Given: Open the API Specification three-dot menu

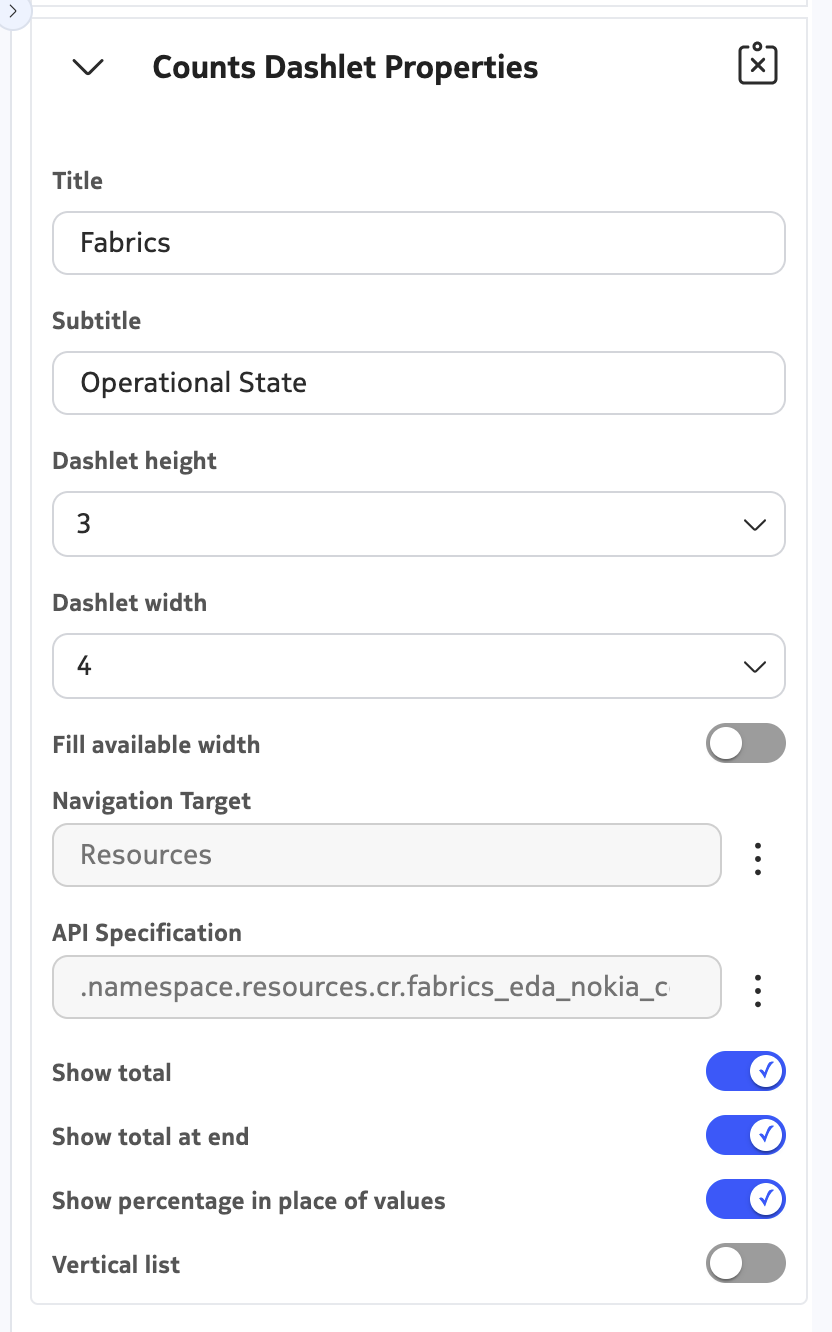Looking at the screenshot, I should tap(758, 990).
